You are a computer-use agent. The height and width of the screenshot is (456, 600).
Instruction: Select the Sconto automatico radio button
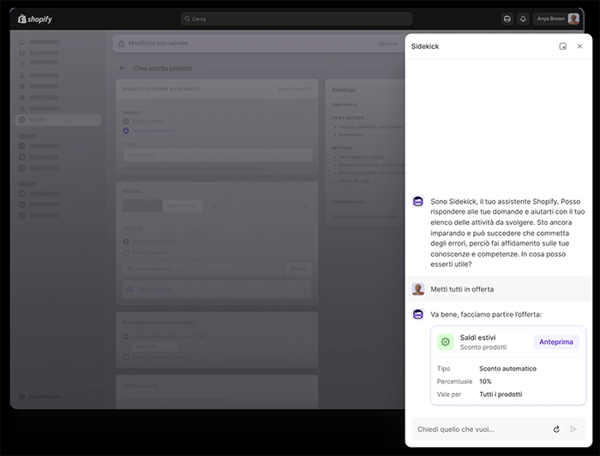126,131
